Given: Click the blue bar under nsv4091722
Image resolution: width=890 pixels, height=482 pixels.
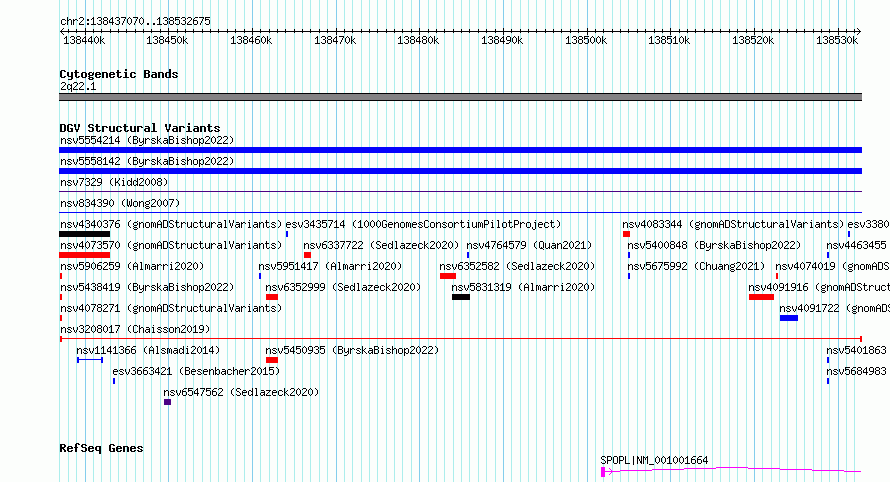Looking at the screenshot, I should click(x=789, y=318).
